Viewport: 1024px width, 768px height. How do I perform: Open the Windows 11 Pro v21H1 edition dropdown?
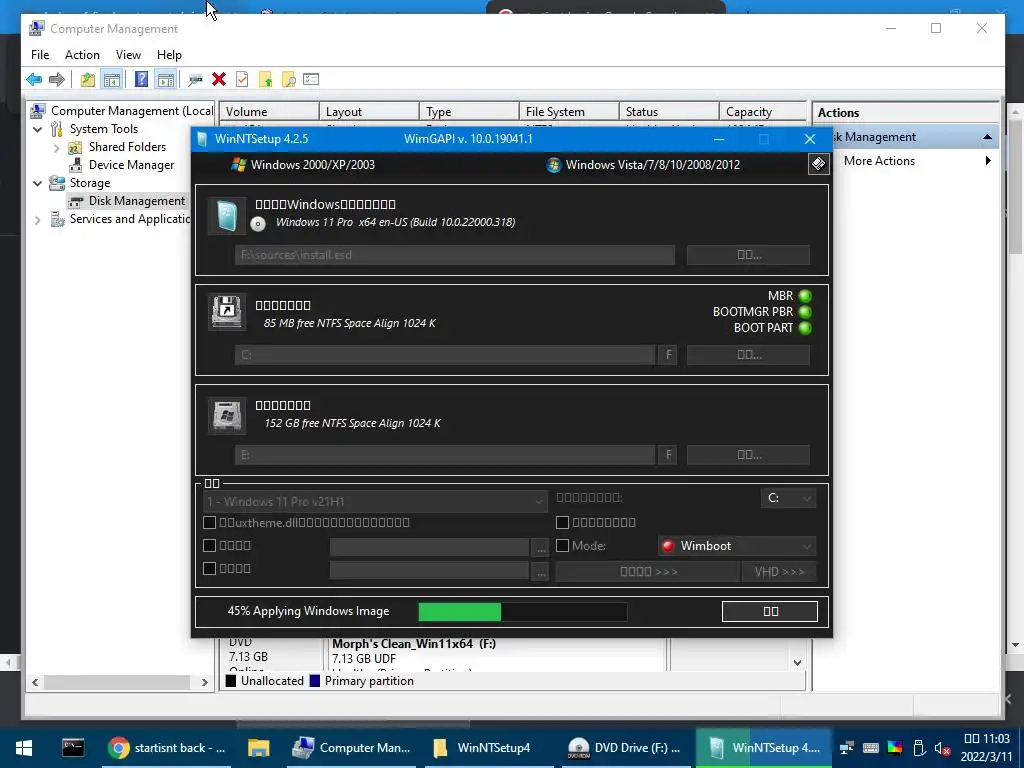pyautogui.click(x=375, y=502)
